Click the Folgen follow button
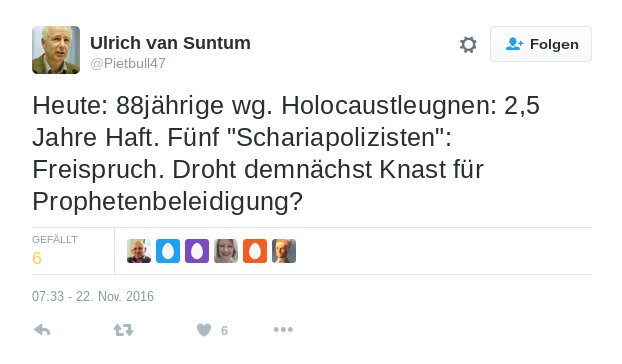The height and width of the screenshot is (364, 622). (x=541, y=44)
